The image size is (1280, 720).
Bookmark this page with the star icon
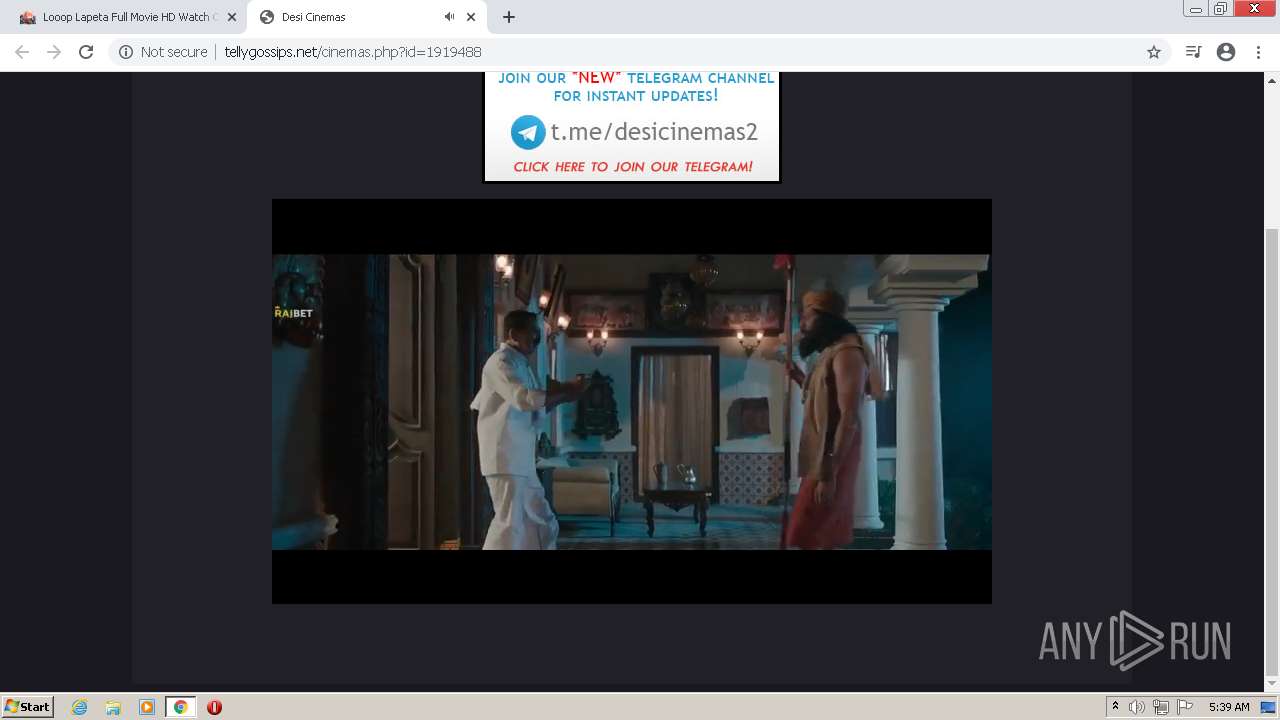1153,52
